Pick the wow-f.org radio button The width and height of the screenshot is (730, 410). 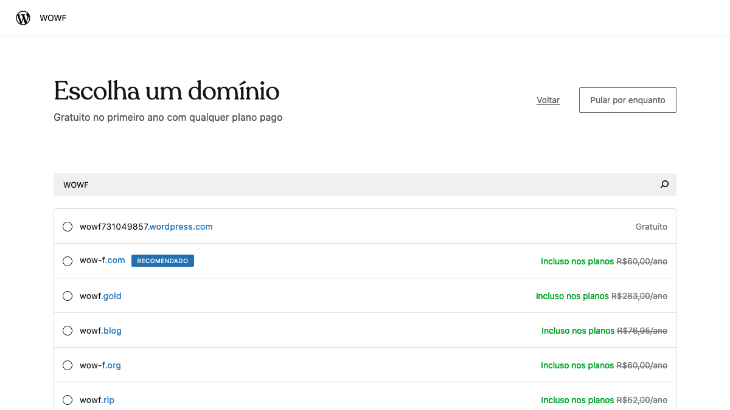[x=68, y=365]
